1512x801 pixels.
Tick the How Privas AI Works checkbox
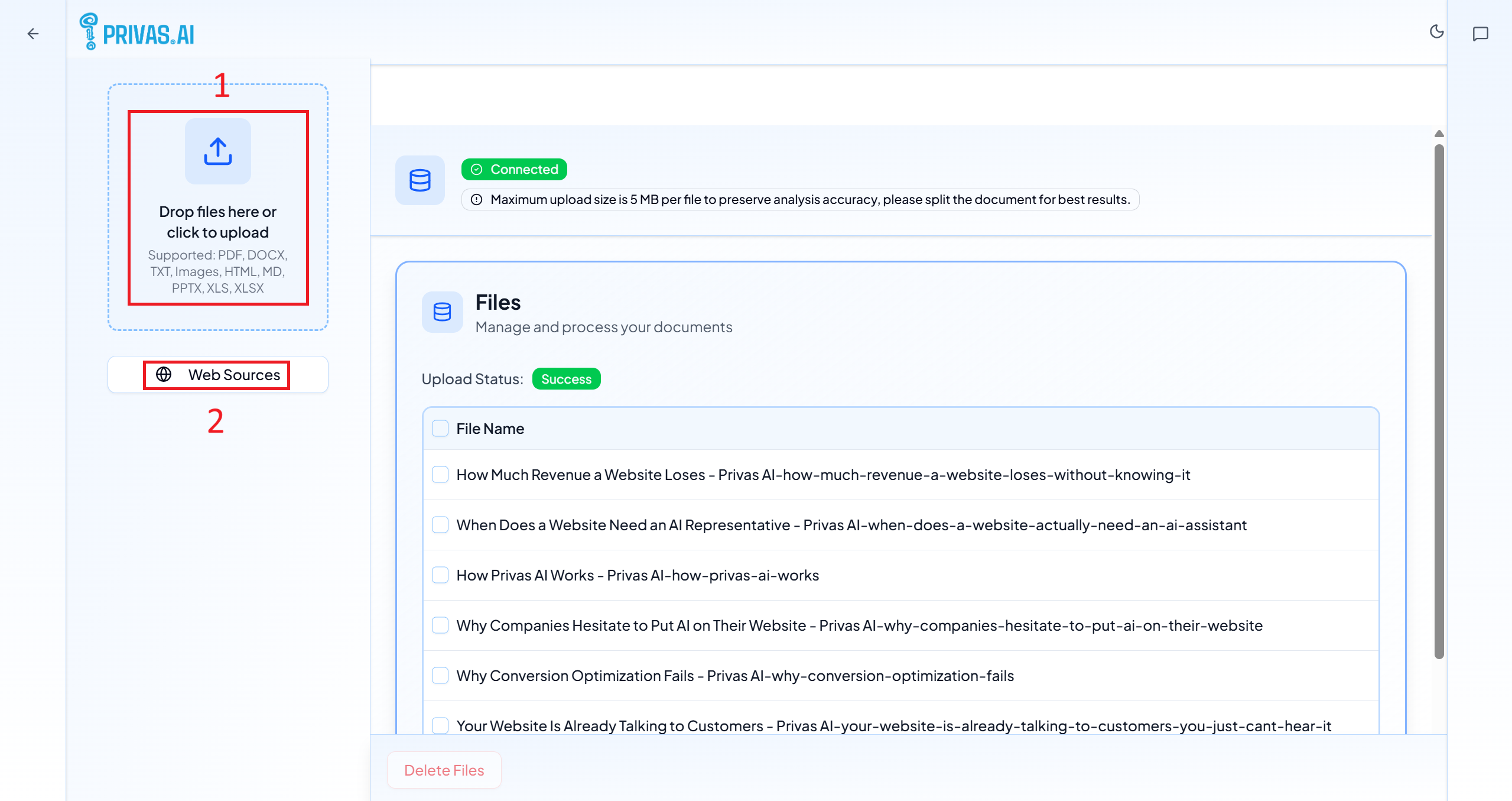tap(440, 575)
